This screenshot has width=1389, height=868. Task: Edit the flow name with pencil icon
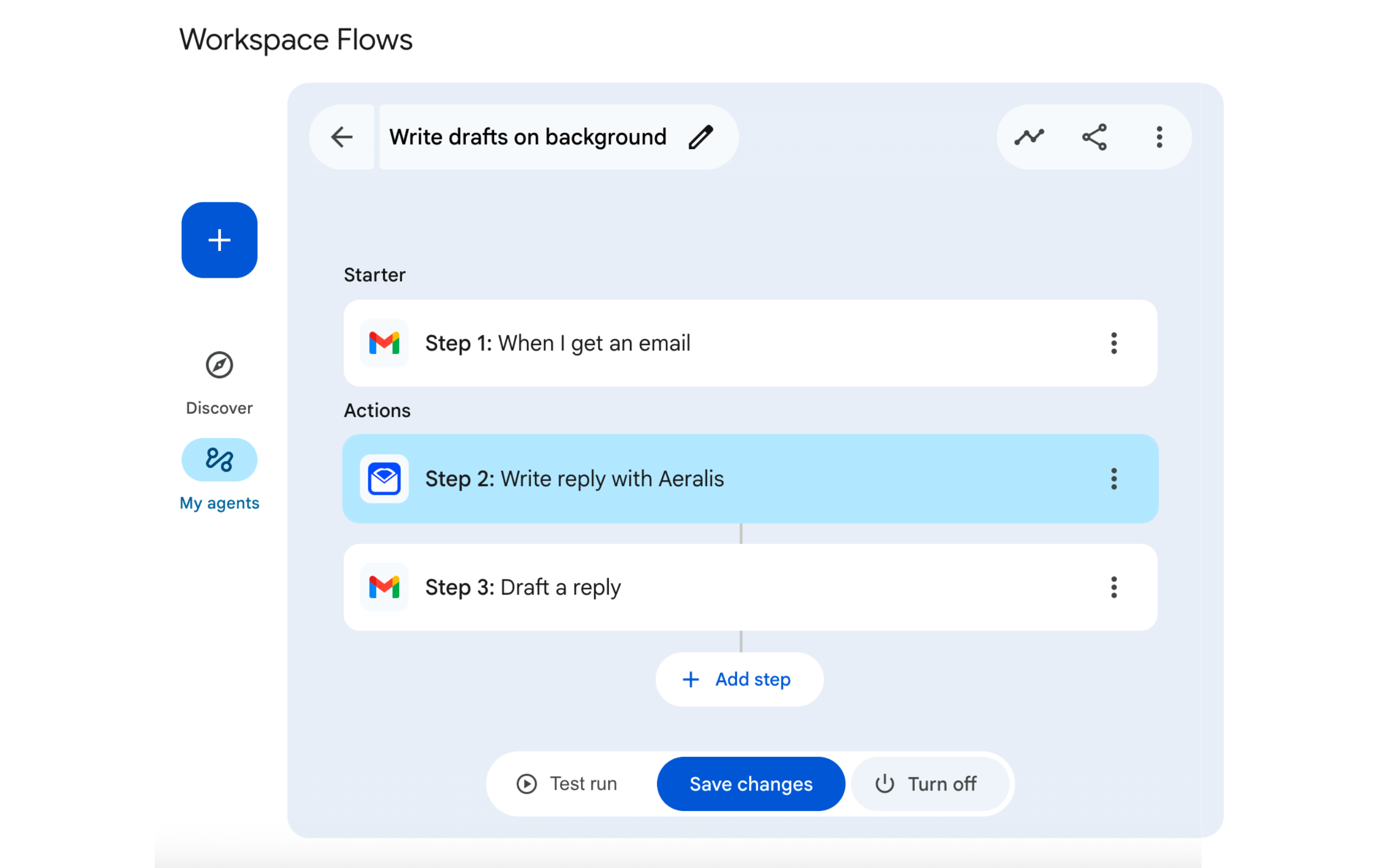tap(702, 137)
